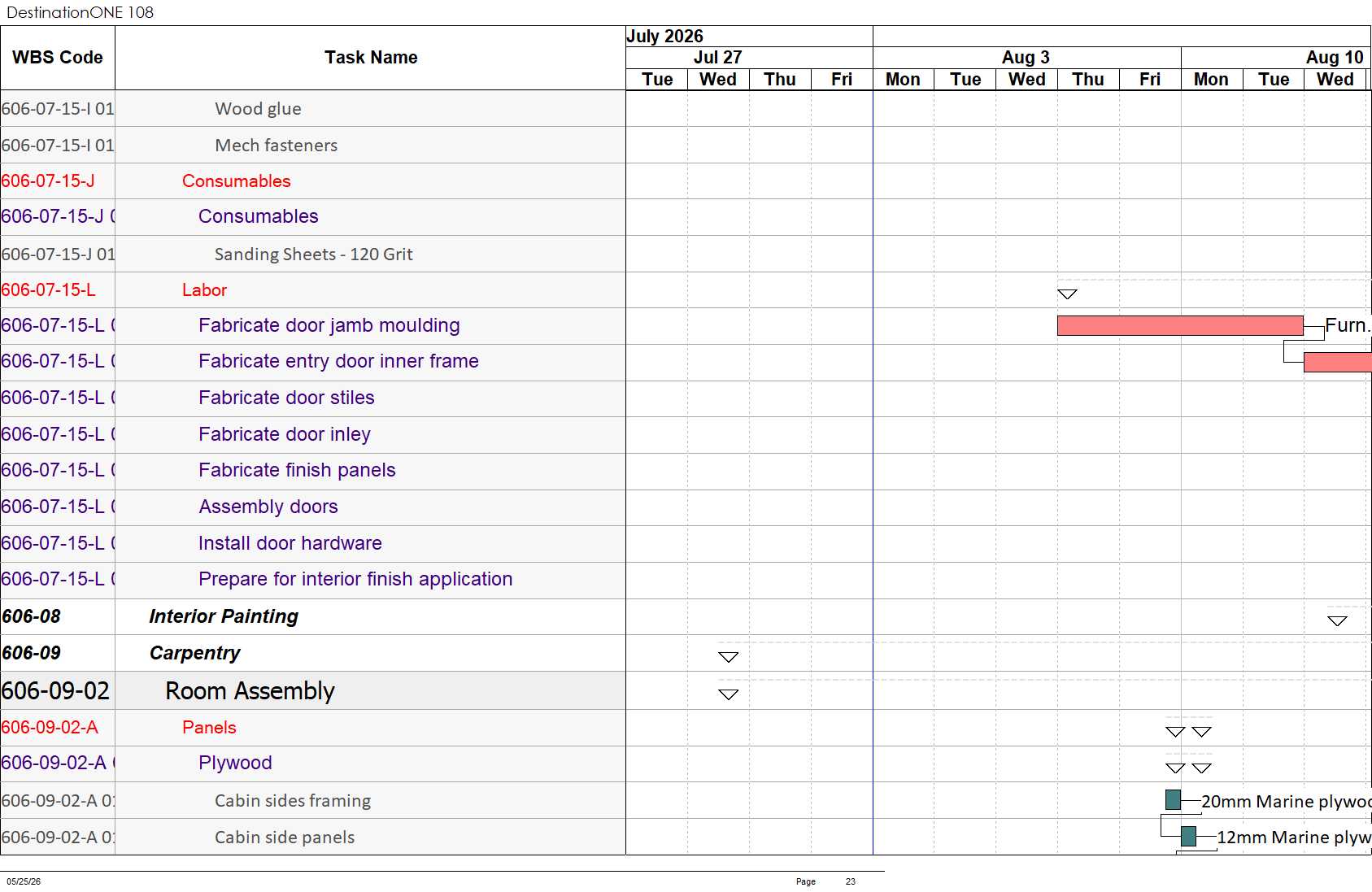Click the Aug 3 week header
Viewport: 1372px width, 892px height.
pyautogui.click(x=1026, y=58)
